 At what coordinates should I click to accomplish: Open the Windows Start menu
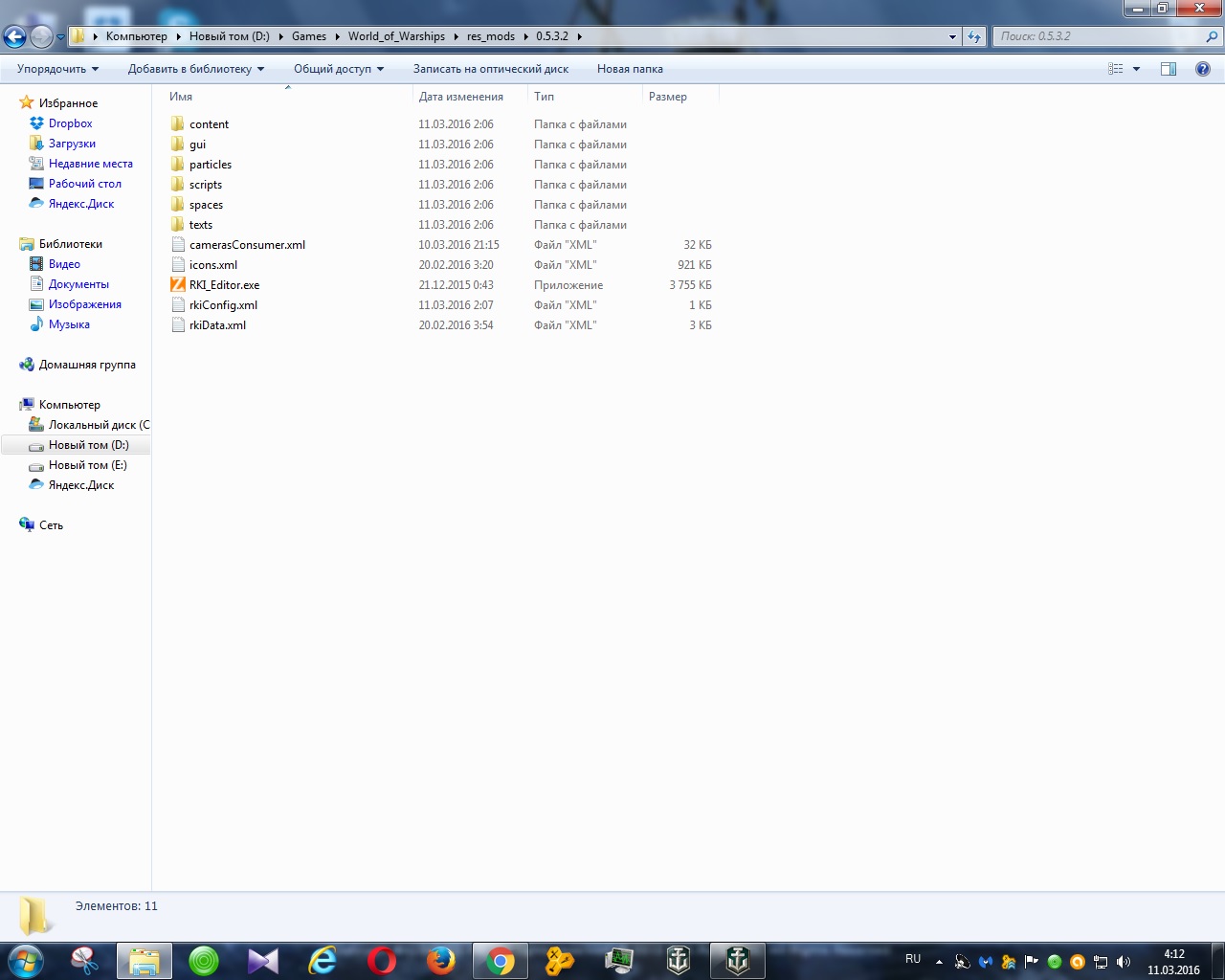click(26, 960)
